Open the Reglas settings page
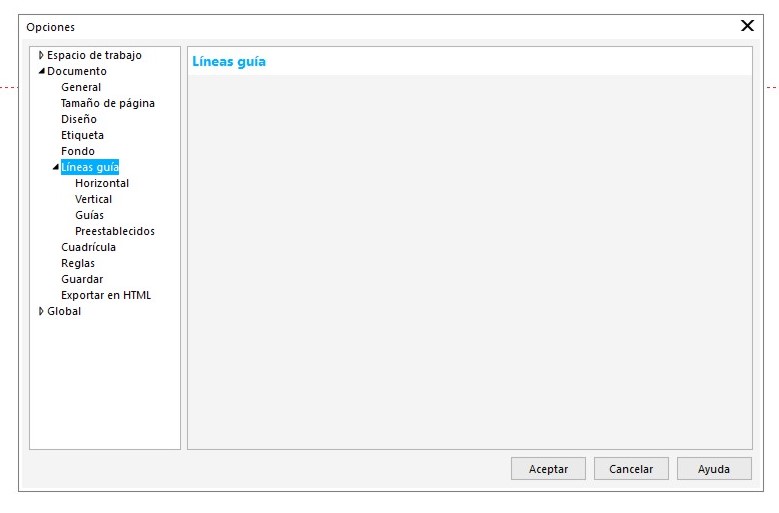This screenshot has width=779, height=513. [78, 264]
